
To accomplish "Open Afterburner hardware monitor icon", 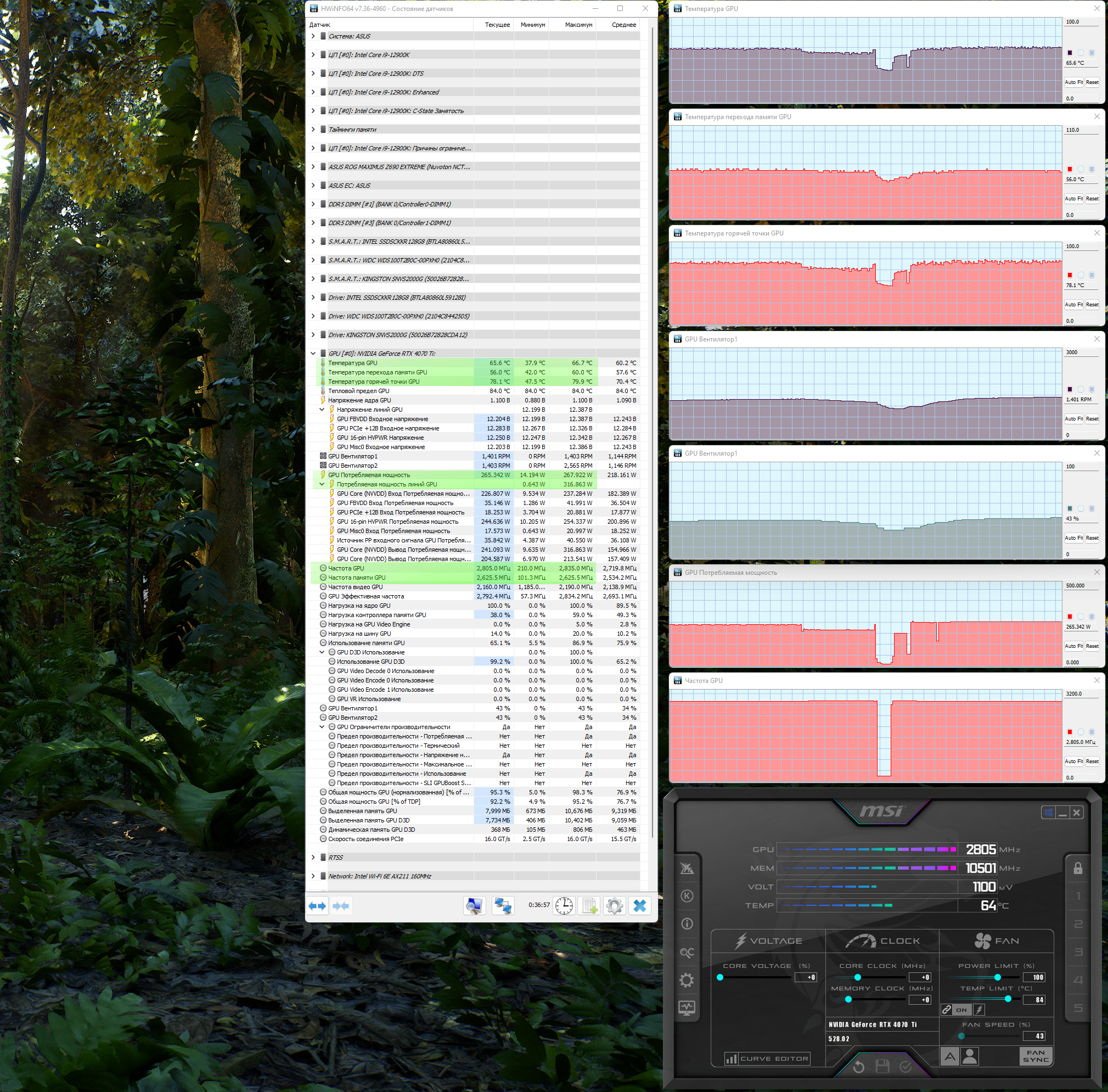I will tap(687, 1007).
